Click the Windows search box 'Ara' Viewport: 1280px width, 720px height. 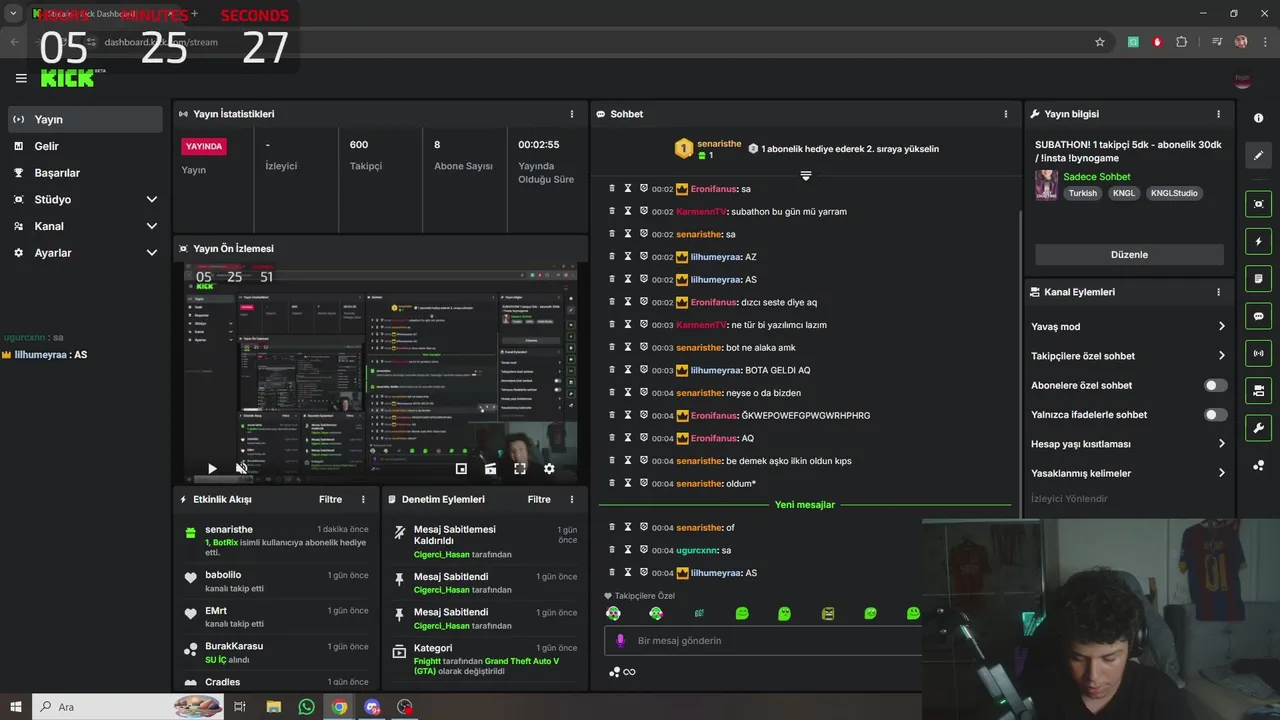click(128, 707)
